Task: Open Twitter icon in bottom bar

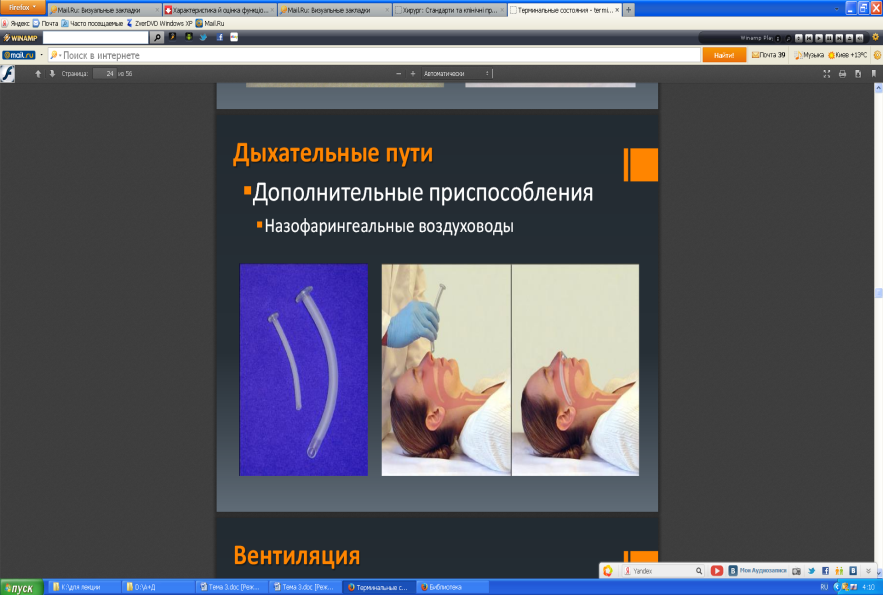Action: (811, 571)
